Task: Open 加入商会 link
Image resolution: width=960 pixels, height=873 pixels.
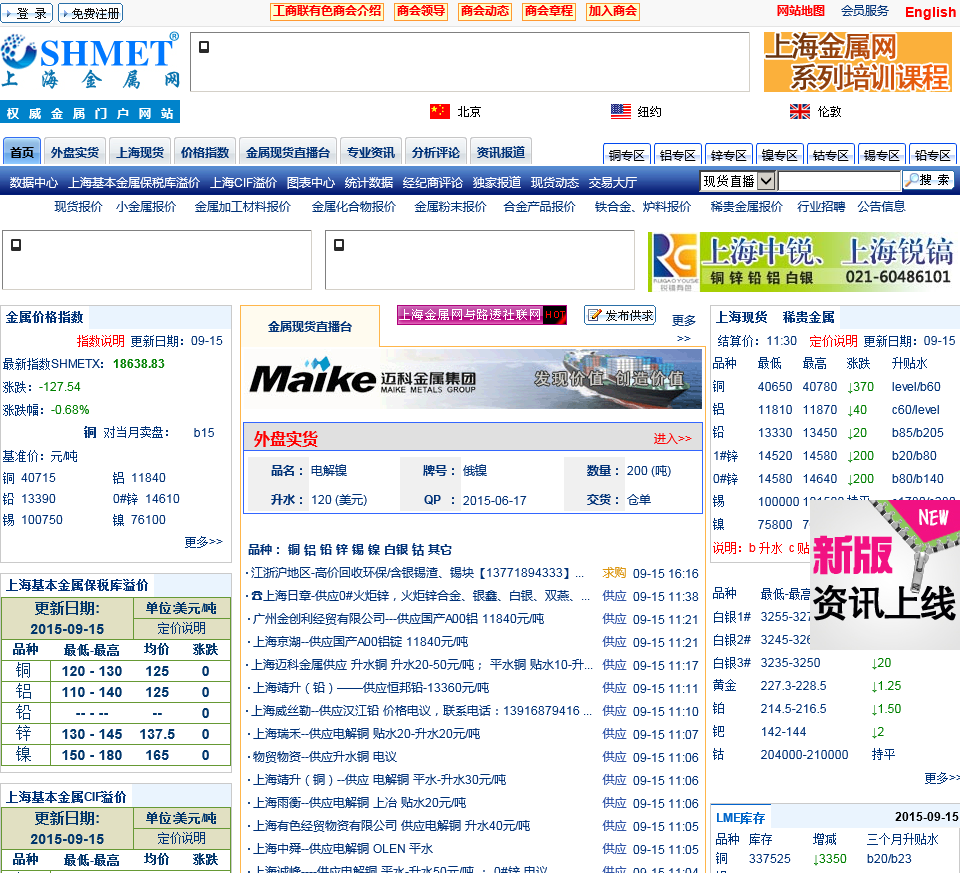Action: point(612,11)
